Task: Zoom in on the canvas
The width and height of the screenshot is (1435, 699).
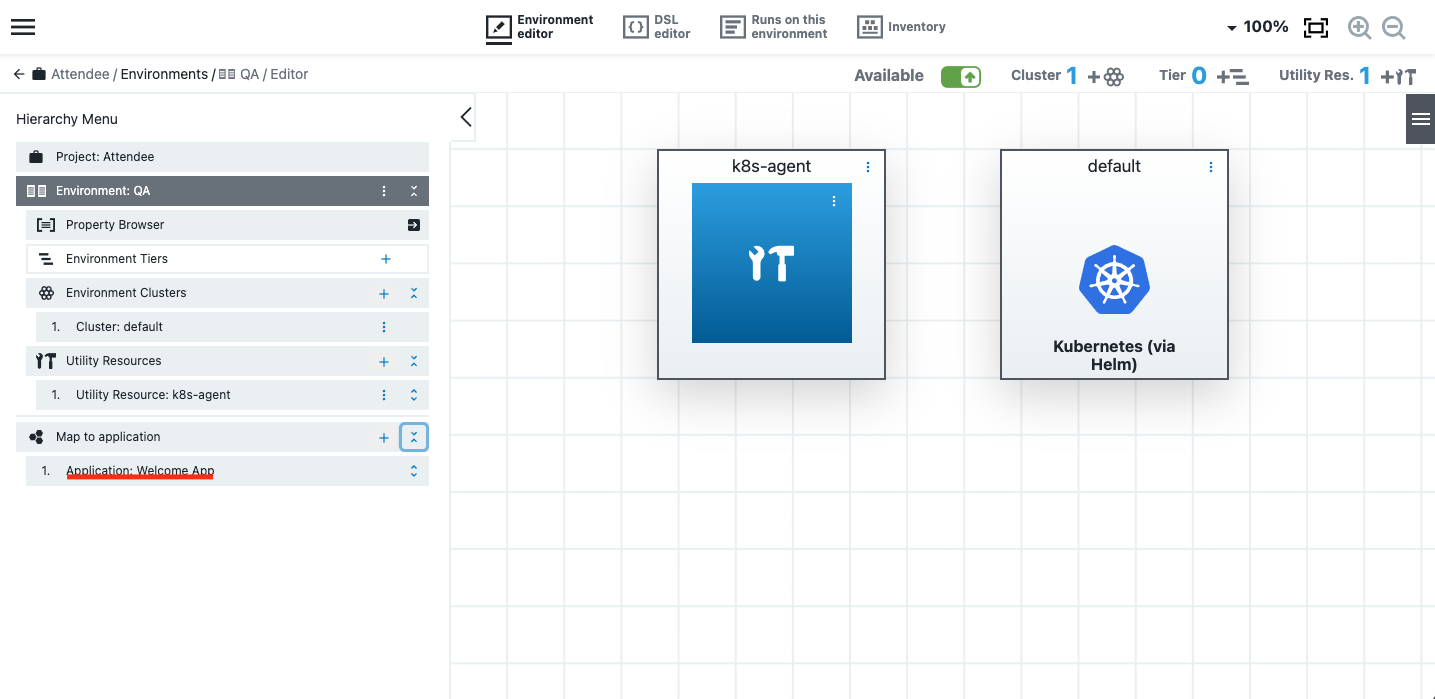Action: point(1359,27)
